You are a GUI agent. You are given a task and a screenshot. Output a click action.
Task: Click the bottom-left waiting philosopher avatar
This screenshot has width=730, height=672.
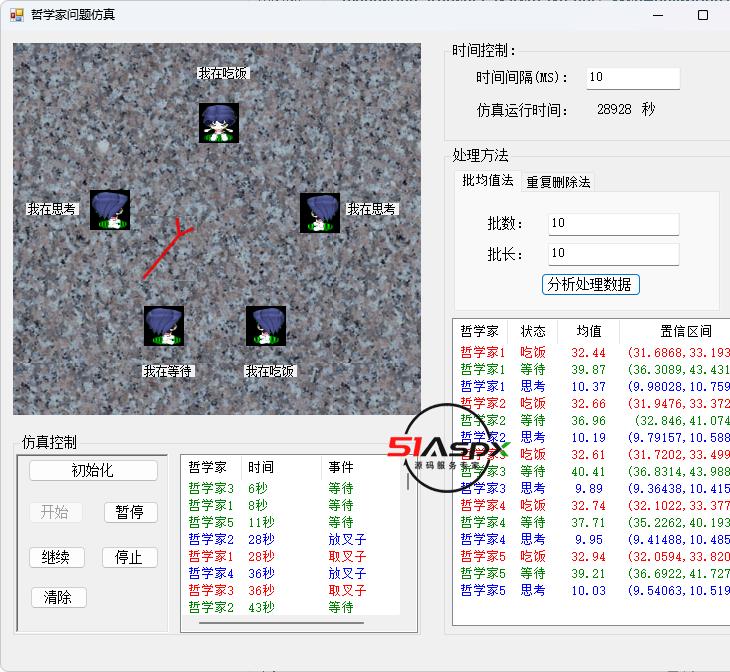tap(163, 326)
